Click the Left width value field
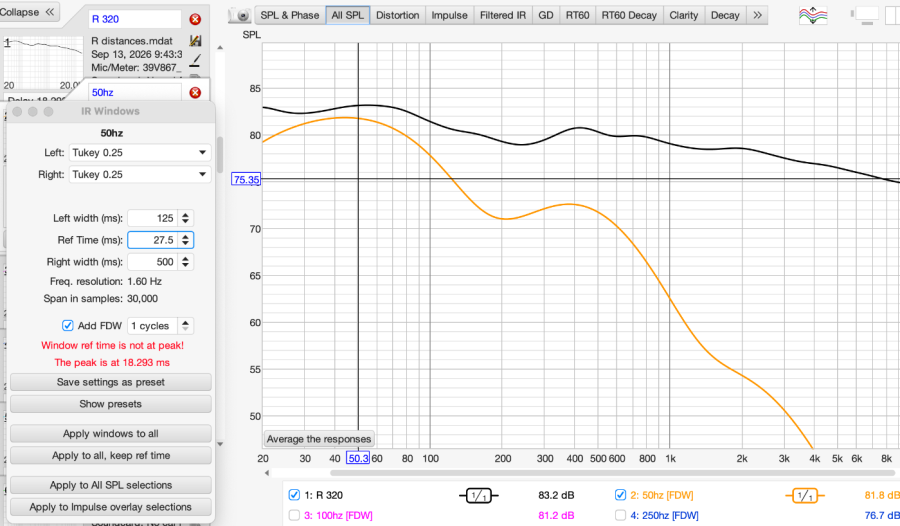Screen dimensions: 900x526 (153, 218)
